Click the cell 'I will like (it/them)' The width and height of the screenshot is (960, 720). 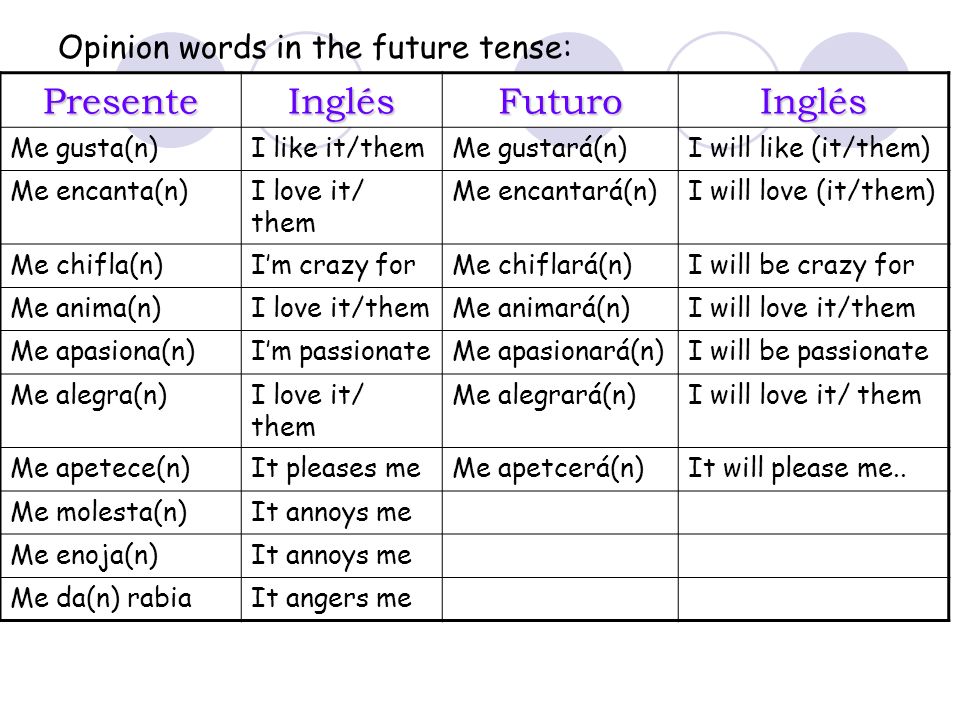813,149
